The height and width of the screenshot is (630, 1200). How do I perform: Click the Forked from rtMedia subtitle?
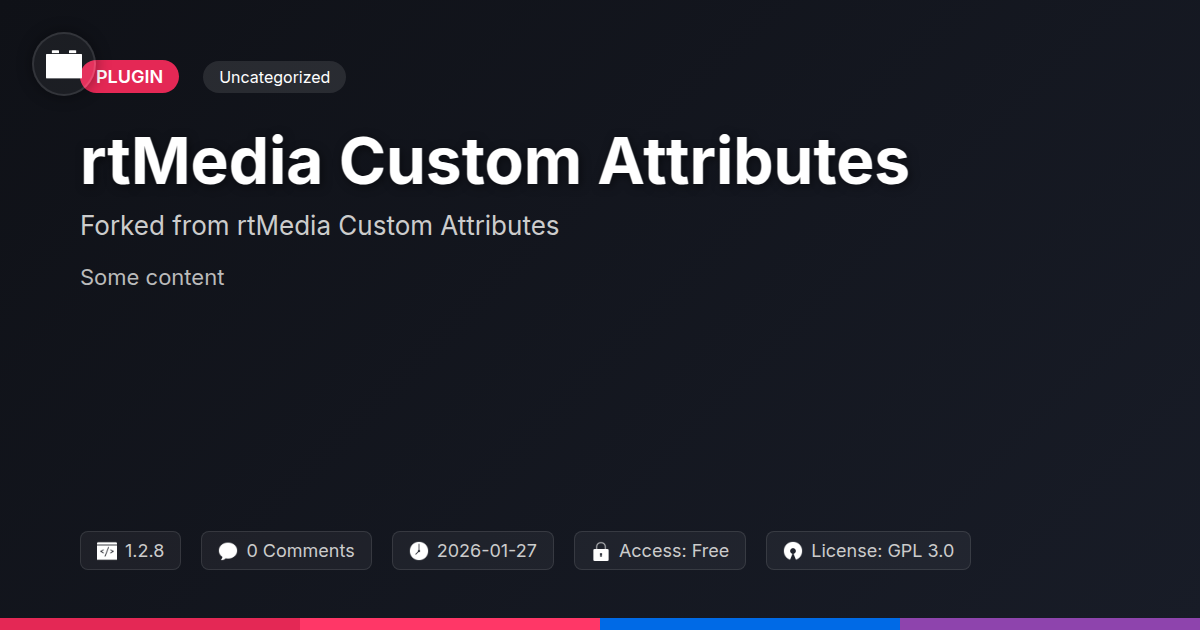(319, 226)
